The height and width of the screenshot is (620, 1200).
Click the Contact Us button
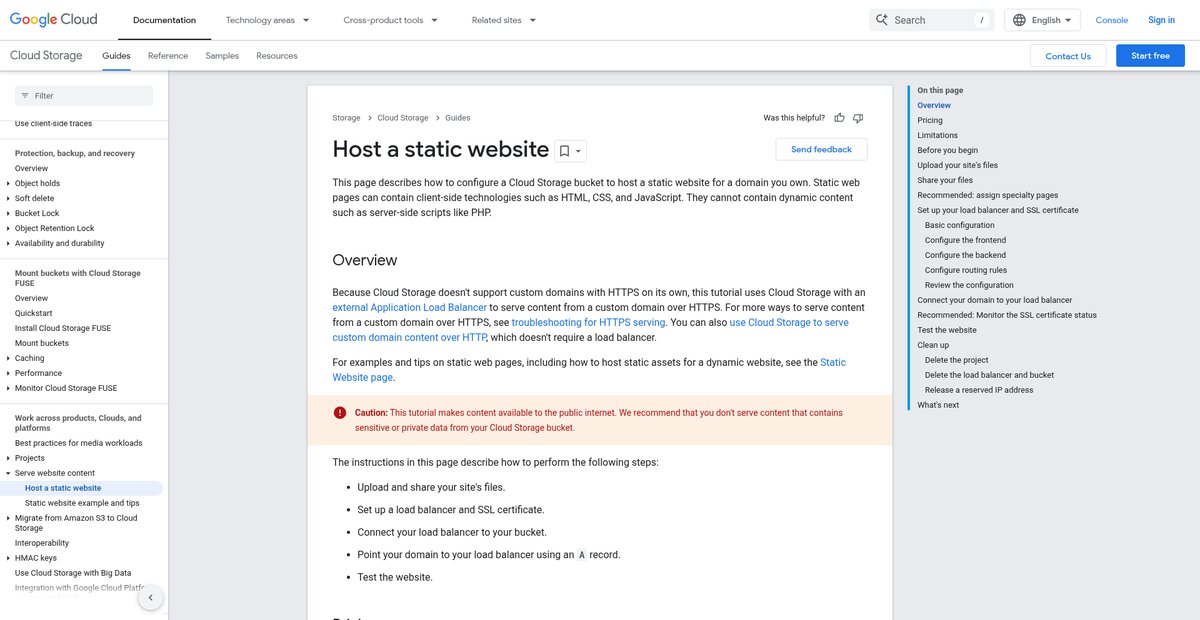point(1068,56)
